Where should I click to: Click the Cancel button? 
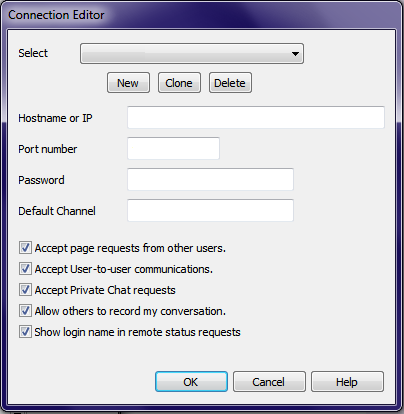pos(269,382)
